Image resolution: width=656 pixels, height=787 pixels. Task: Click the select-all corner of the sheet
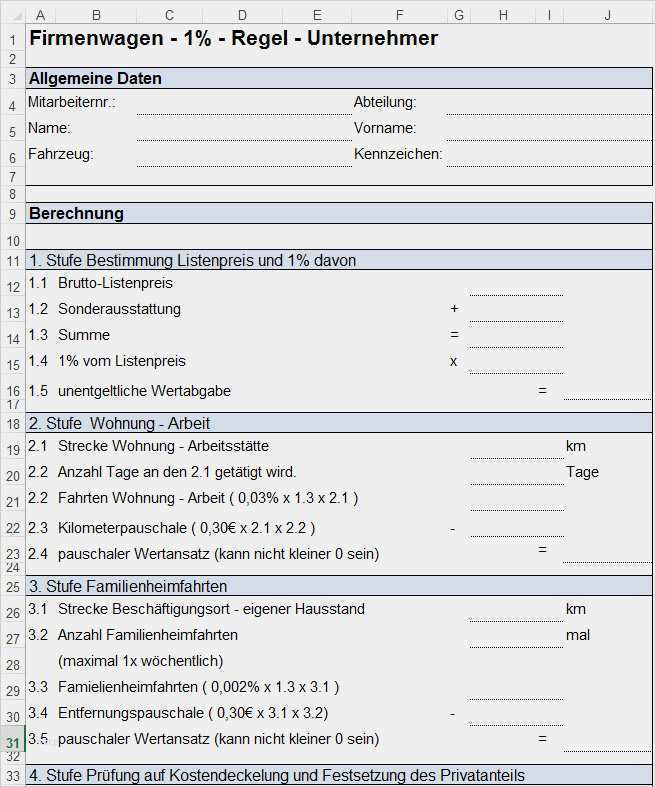(11, 14)
